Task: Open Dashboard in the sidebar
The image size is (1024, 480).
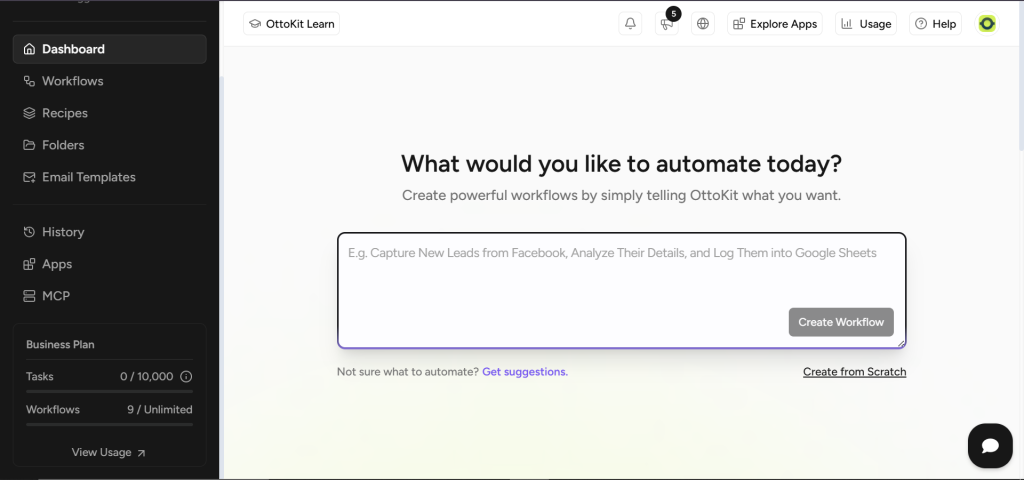Action: [x=110, y=49]
